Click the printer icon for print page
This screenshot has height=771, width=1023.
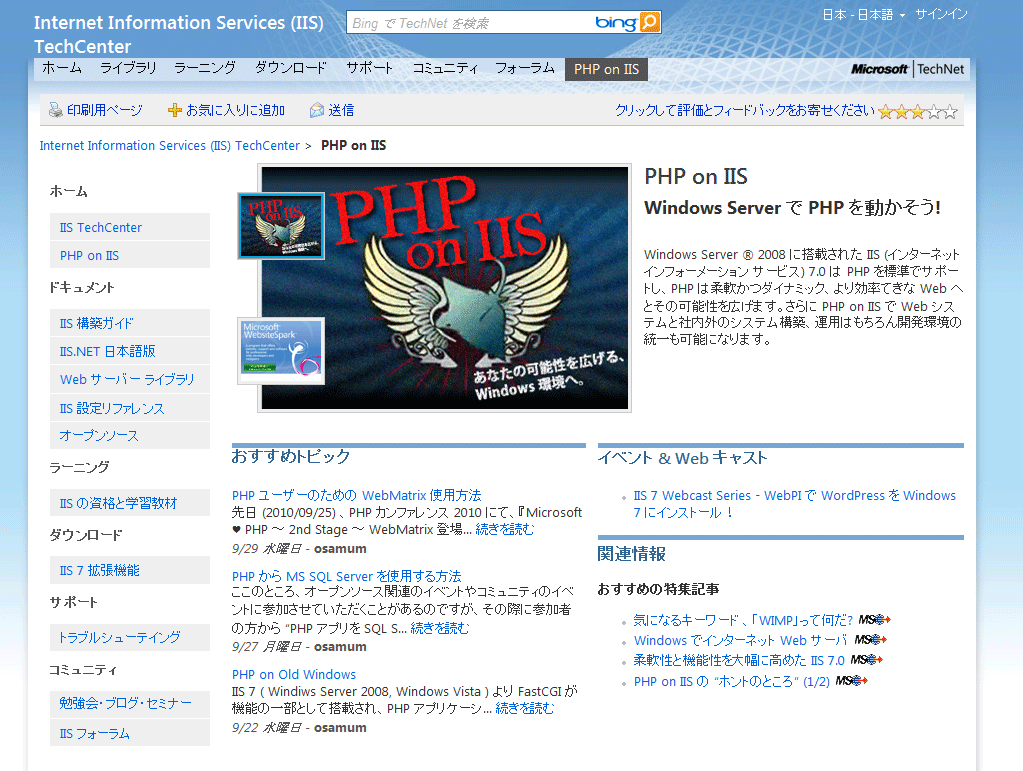[x=55, y=110]
